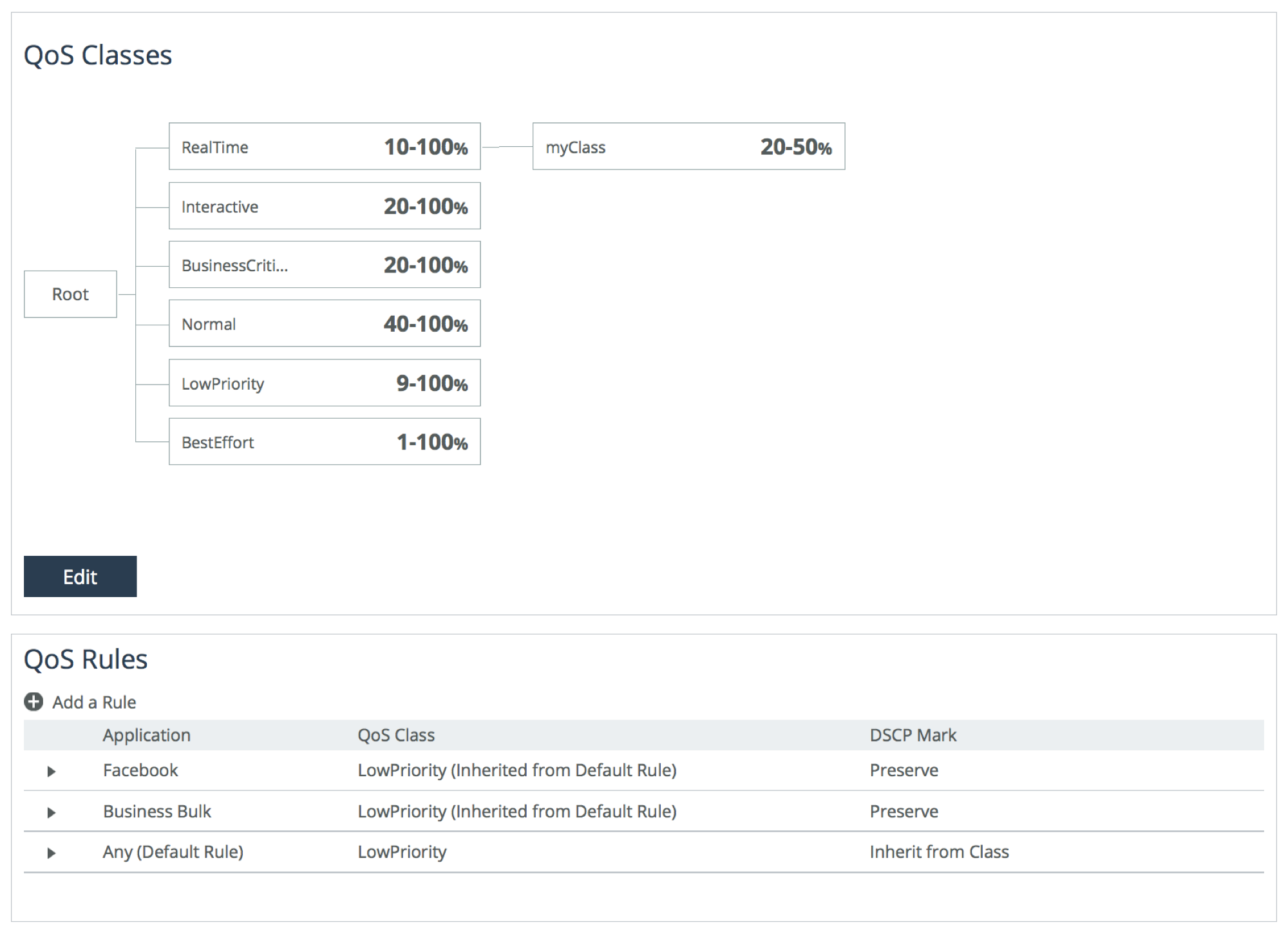1288x943 pixels.
Task: Select the Interactive class box
Action: click(x=325, y=206)
